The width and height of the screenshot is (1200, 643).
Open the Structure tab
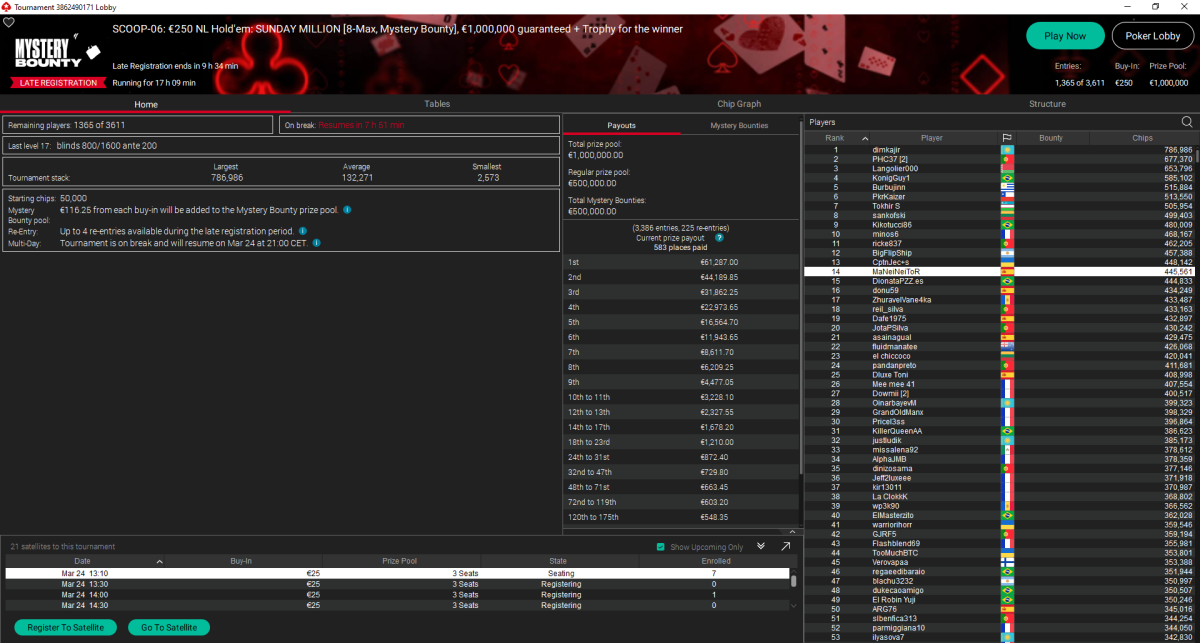pos(1047,104)
